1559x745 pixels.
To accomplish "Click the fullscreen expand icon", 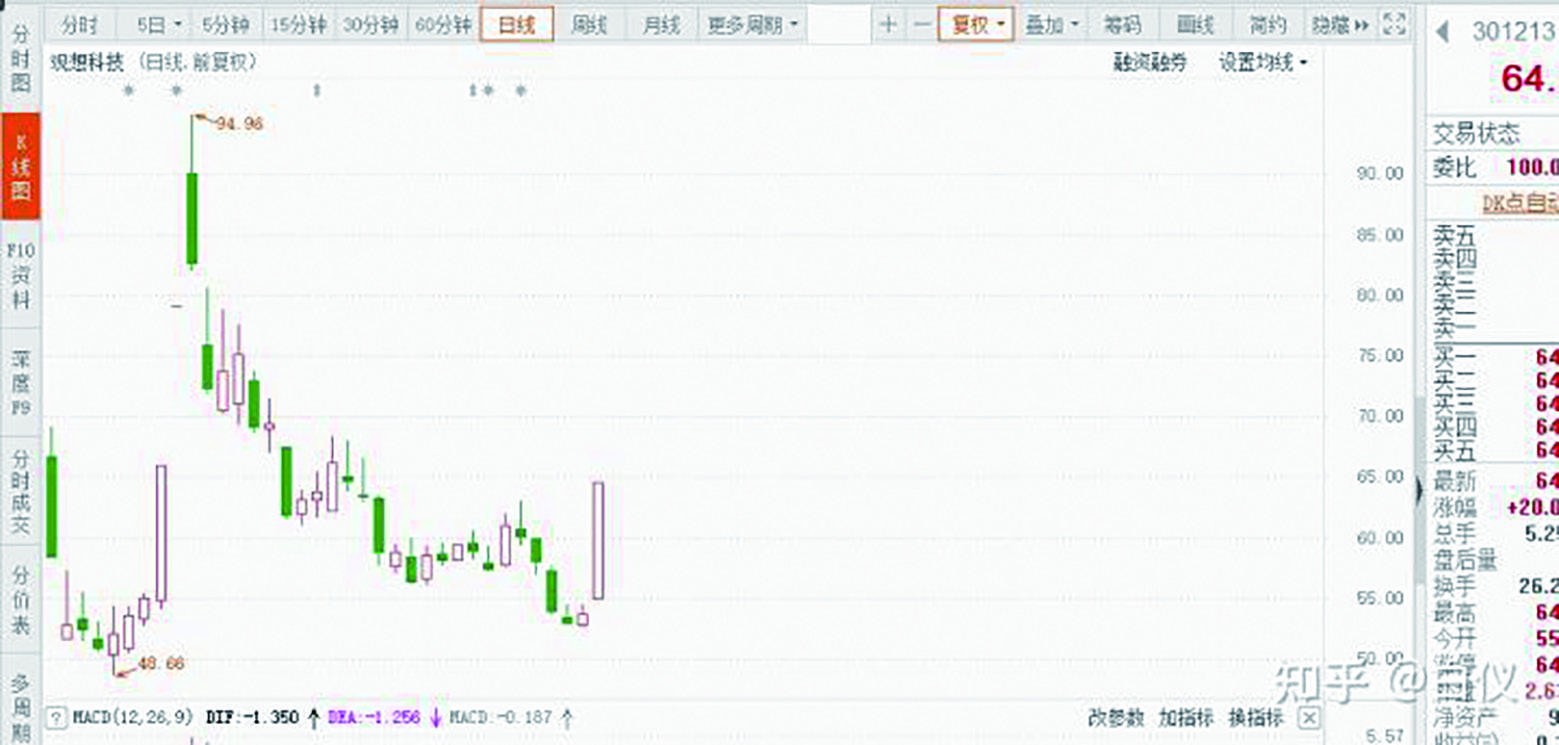I will [x=1393, y=24].
